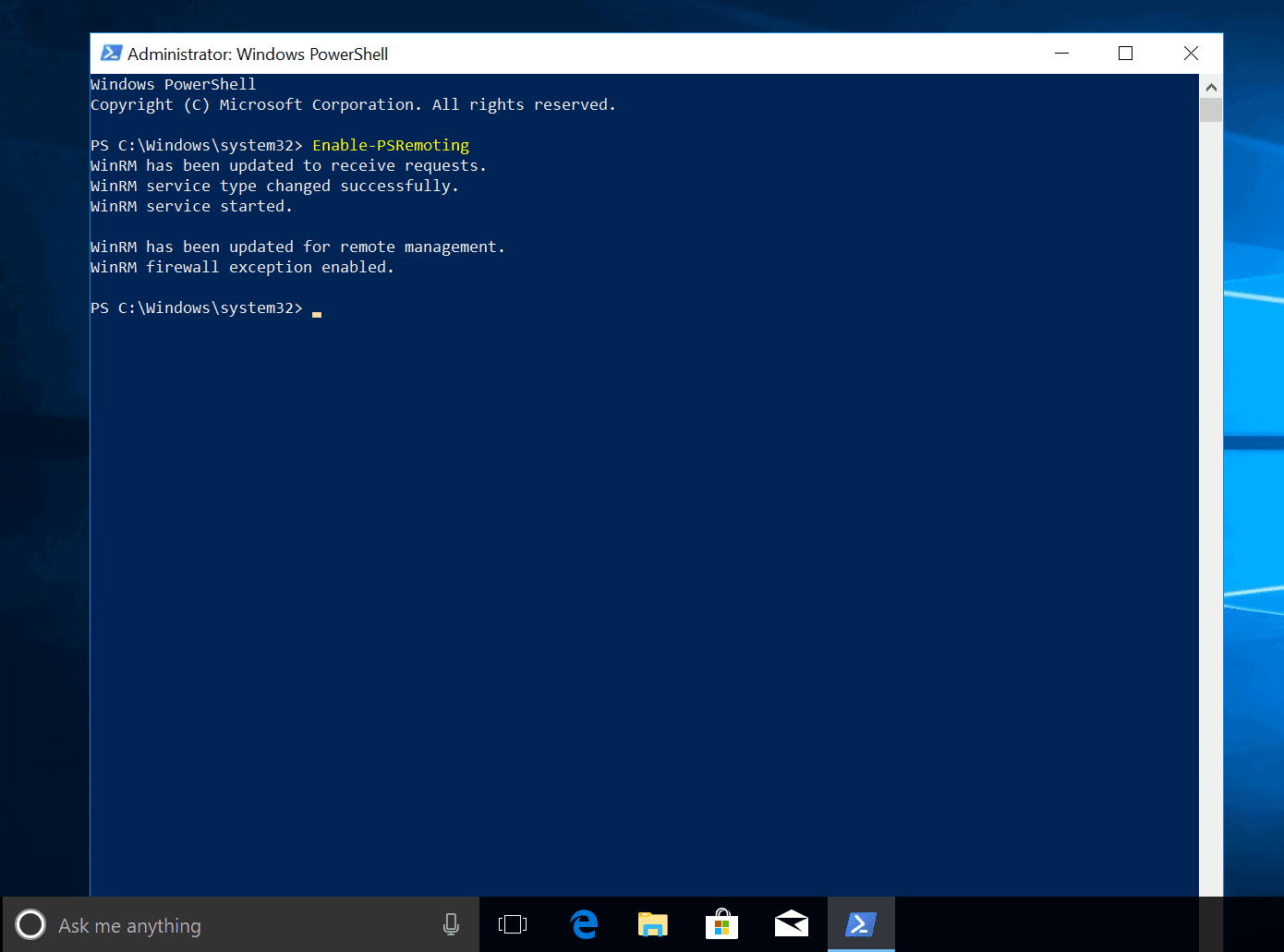Activate the microphone in the search box
1284x952 pixels.
click(451, 924)
